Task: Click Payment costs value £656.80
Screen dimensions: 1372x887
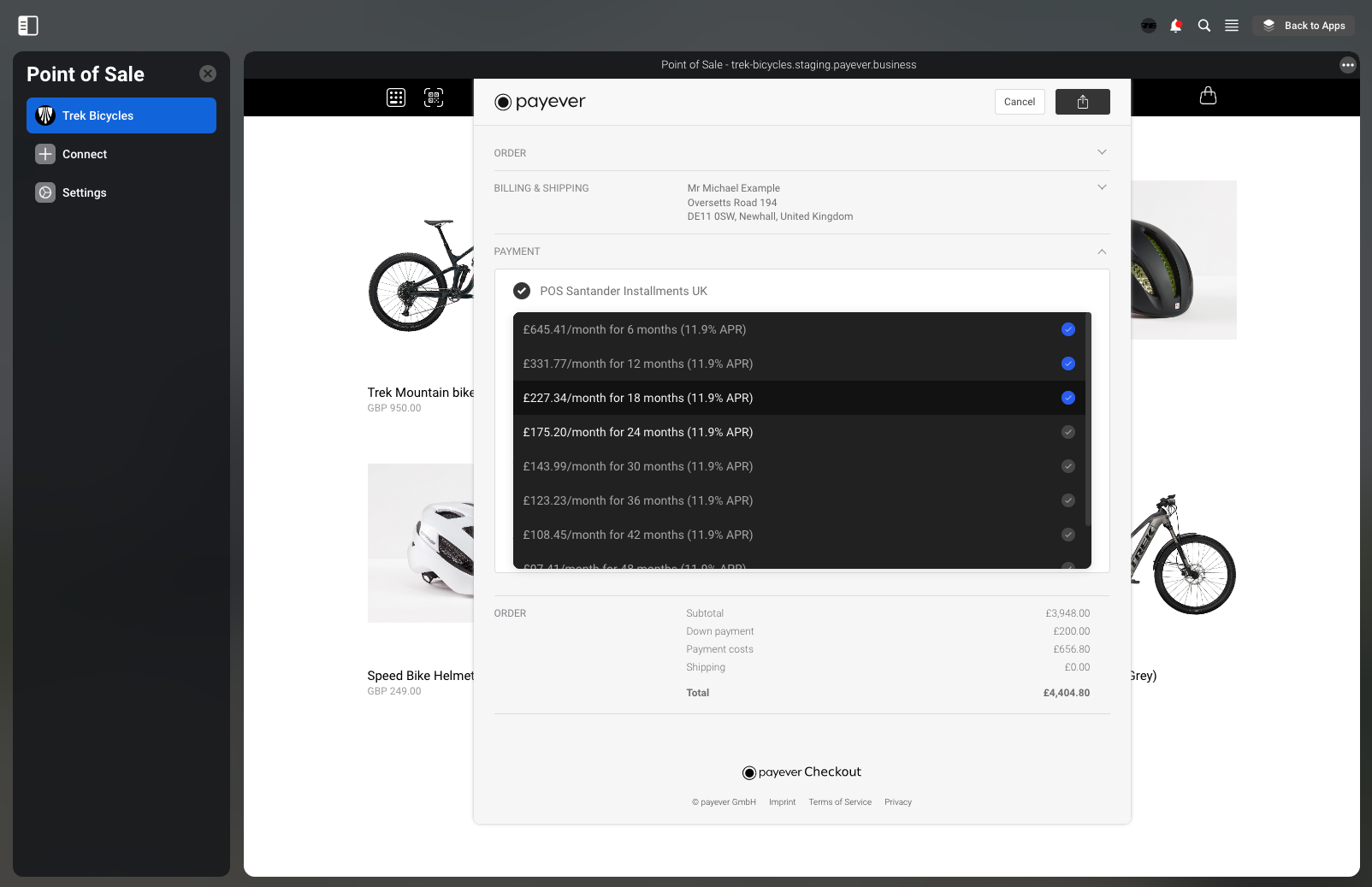Action: (1072, 649)
